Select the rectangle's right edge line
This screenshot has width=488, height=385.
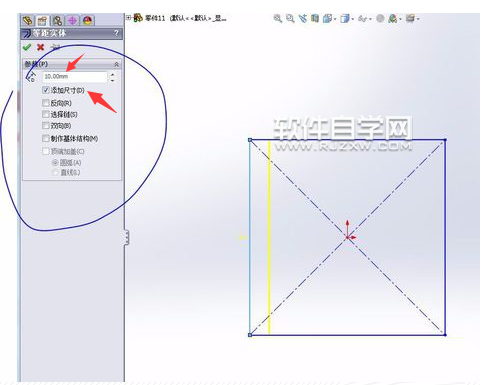click(445, 237)
